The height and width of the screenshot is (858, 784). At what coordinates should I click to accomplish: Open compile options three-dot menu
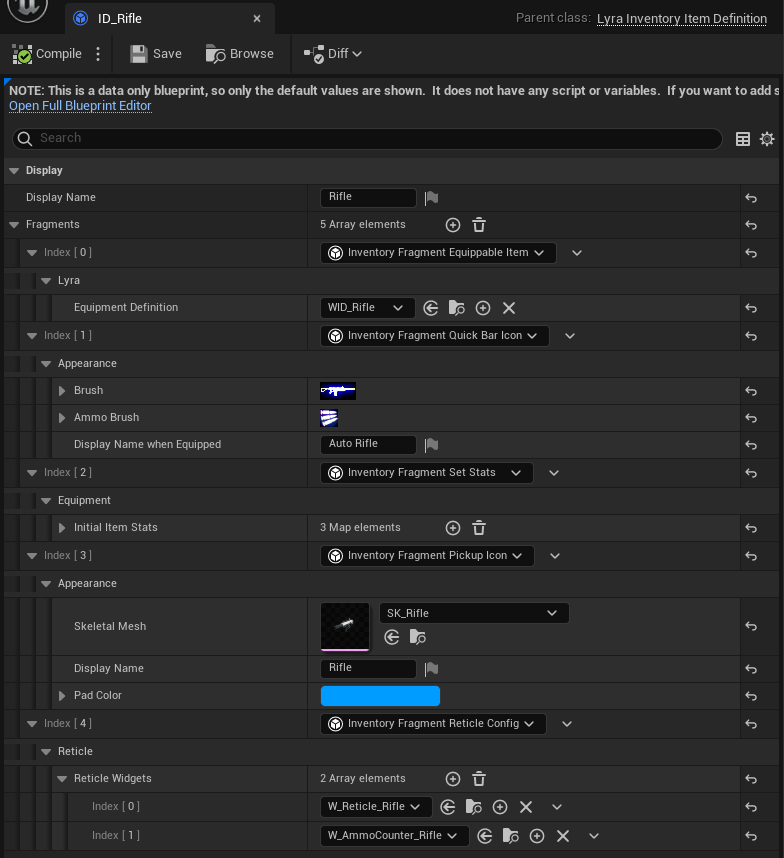click(98, 54)
